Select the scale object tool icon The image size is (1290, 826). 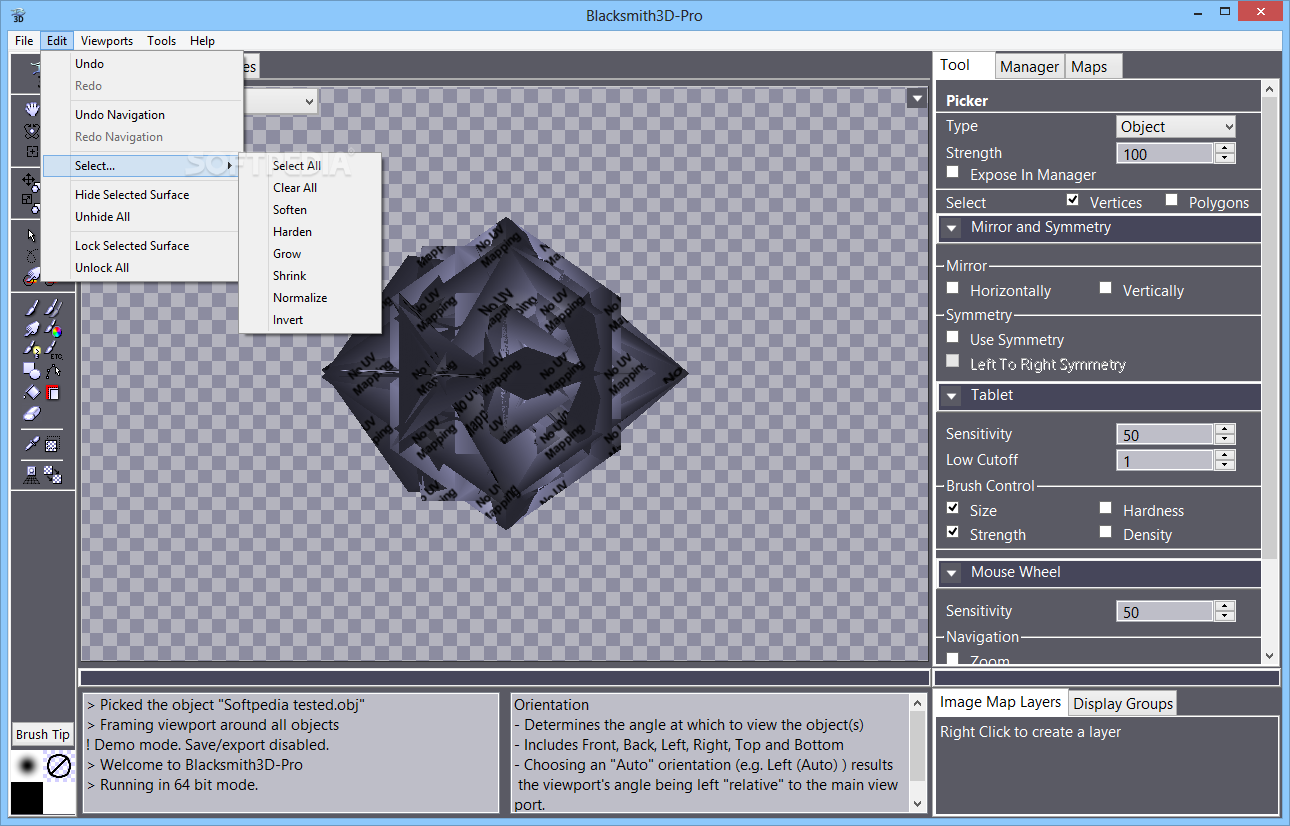pyautogui.click(x=31, y=203)
